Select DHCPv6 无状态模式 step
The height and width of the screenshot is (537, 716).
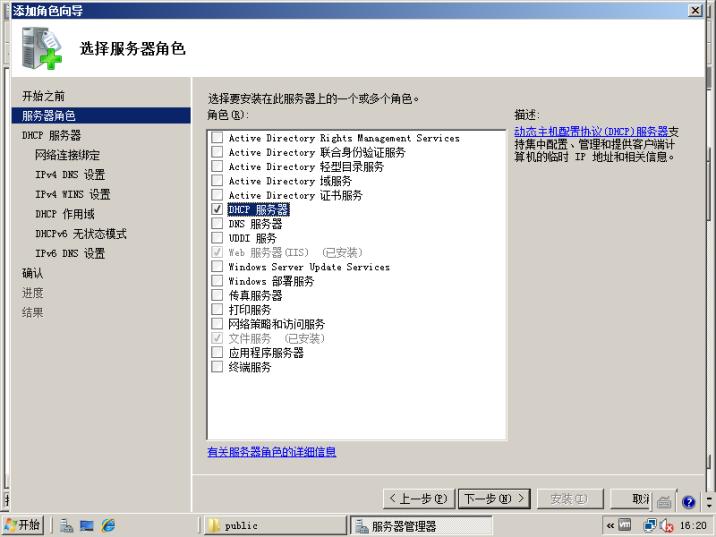[81, 234]
